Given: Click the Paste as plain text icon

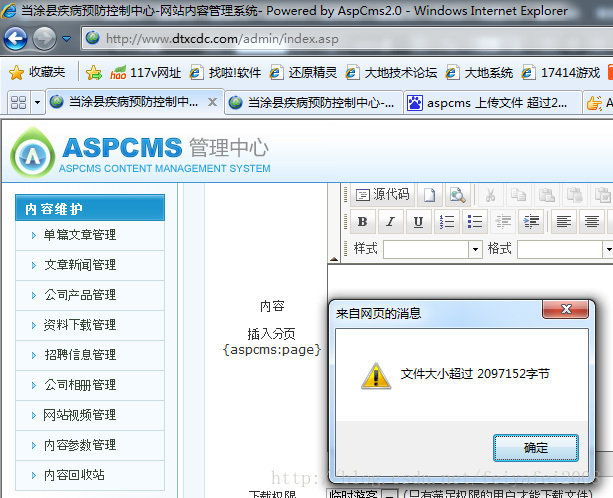Looking at the screenshot, I should pos(575,194).
